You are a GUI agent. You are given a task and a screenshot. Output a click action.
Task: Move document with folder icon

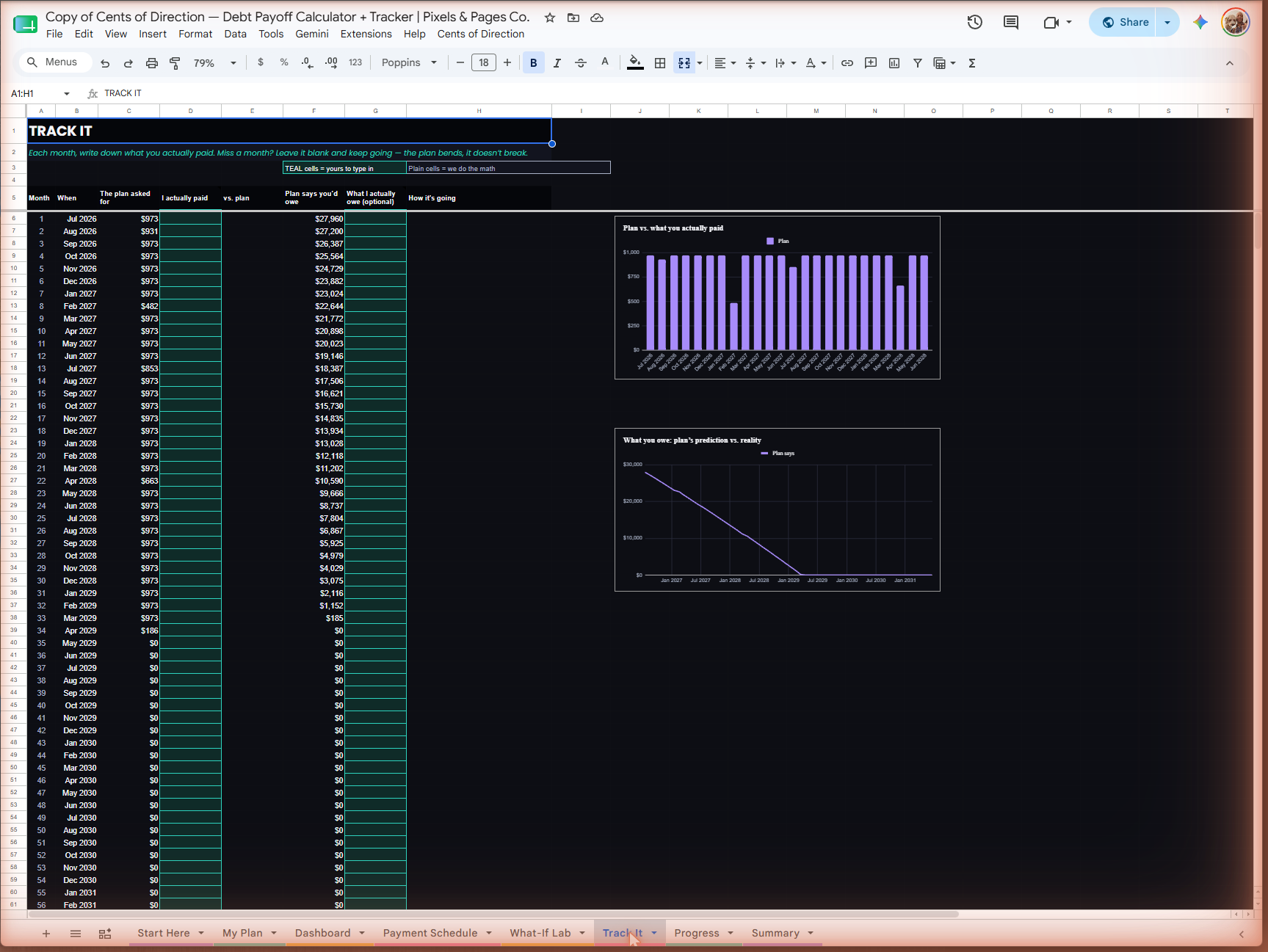pos(573,18)
